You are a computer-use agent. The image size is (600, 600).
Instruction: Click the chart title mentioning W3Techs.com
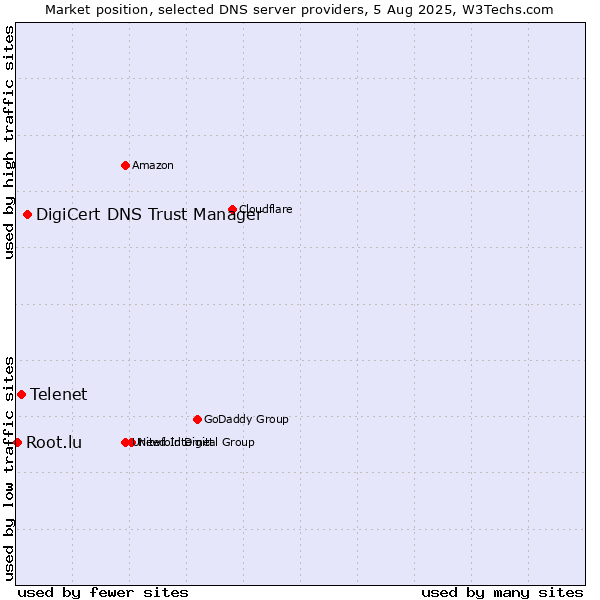299,10
